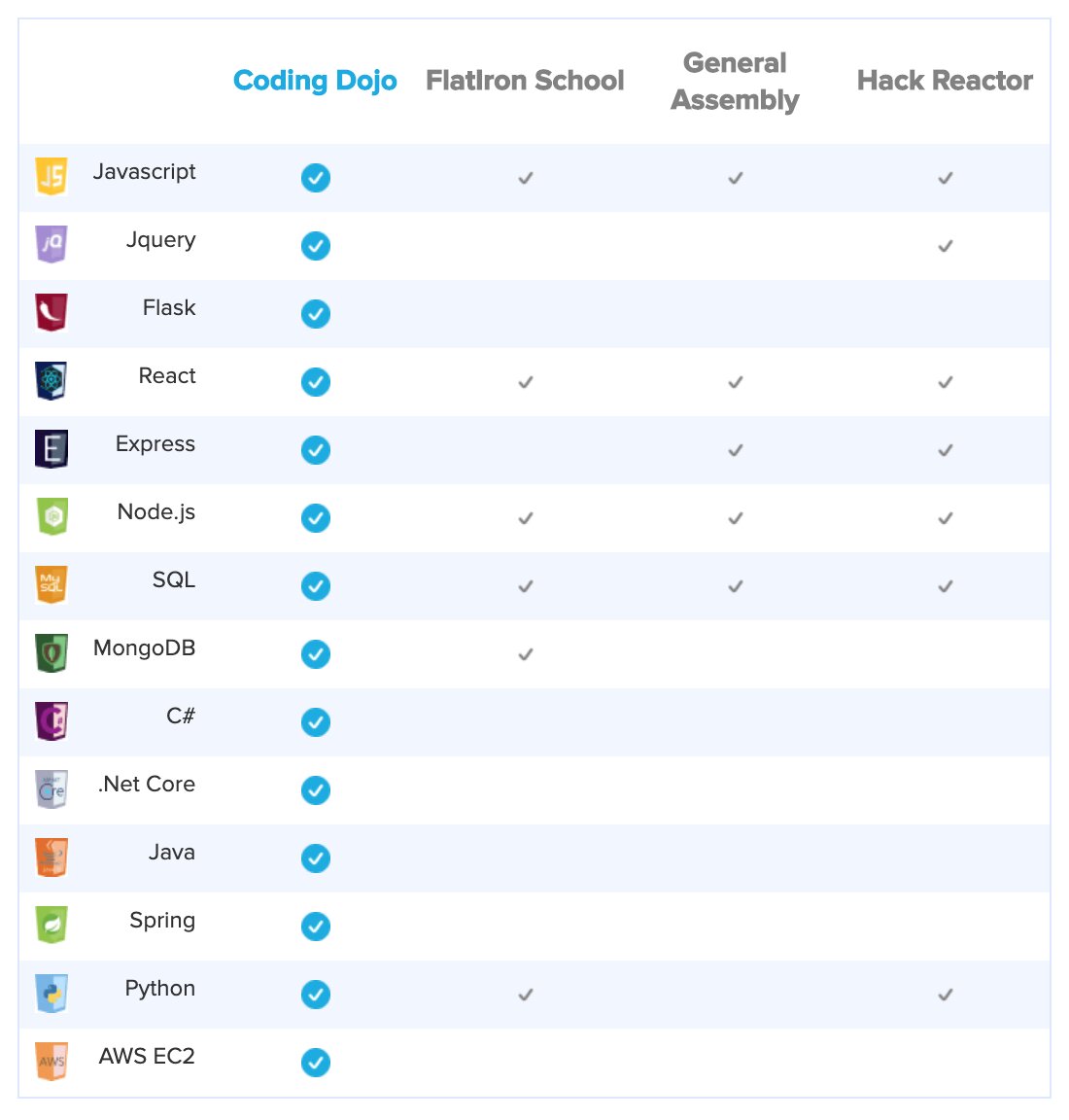Select the Coding Dojo column header
Screen dimensions: 1069x1120
(x=315, y=81)
